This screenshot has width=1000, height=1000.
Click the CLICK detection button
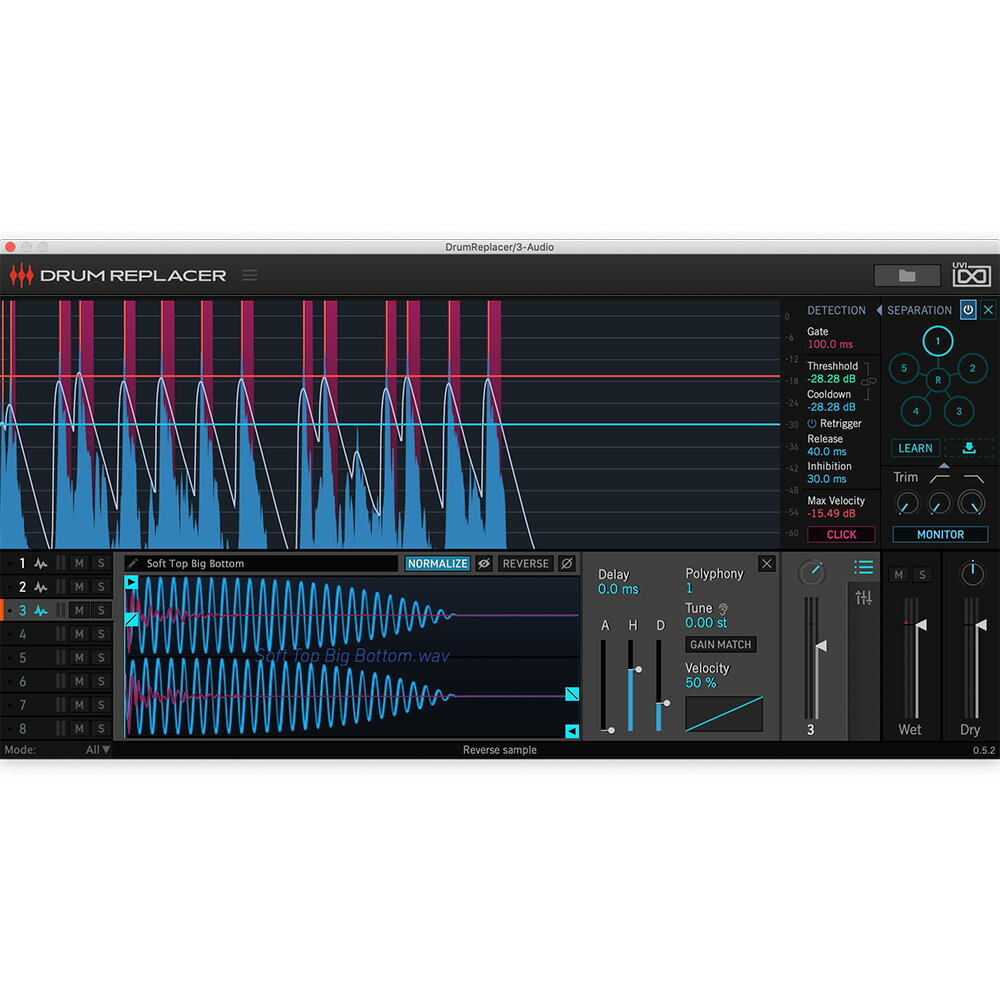(x=841, y=534)
